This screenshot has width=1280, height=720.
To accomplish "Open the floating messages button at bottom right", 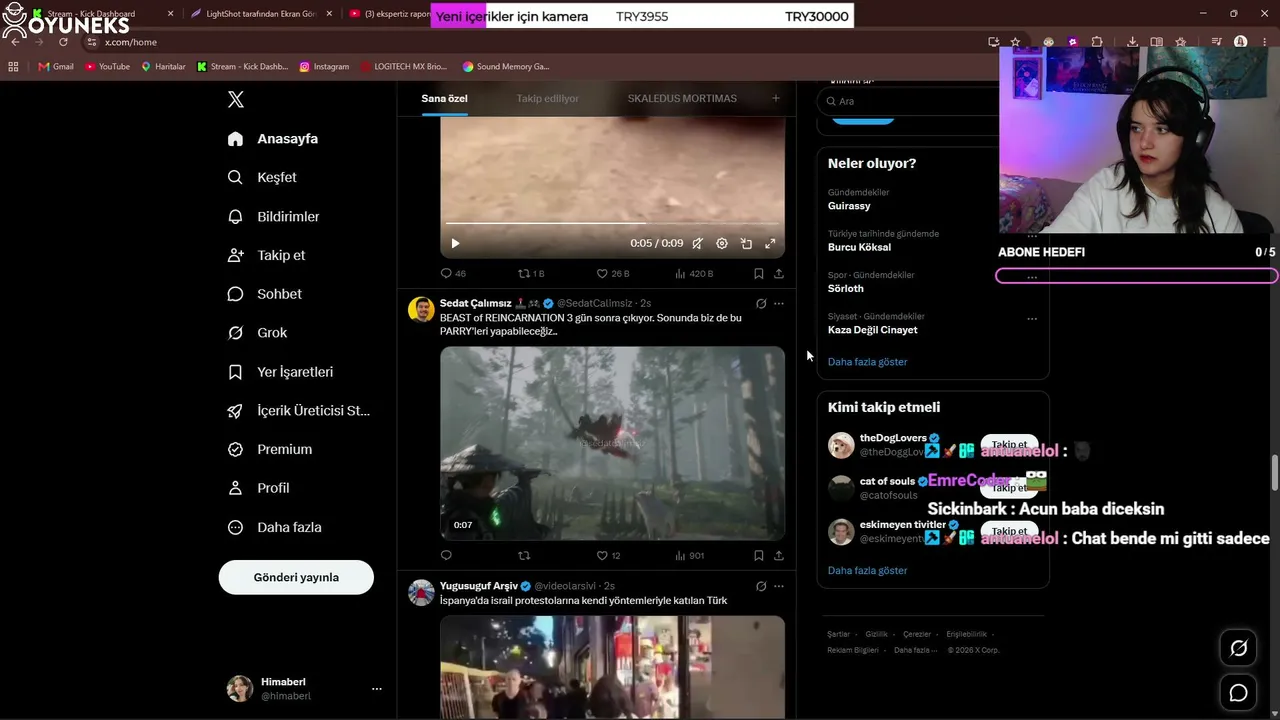I will point(1238,692).
